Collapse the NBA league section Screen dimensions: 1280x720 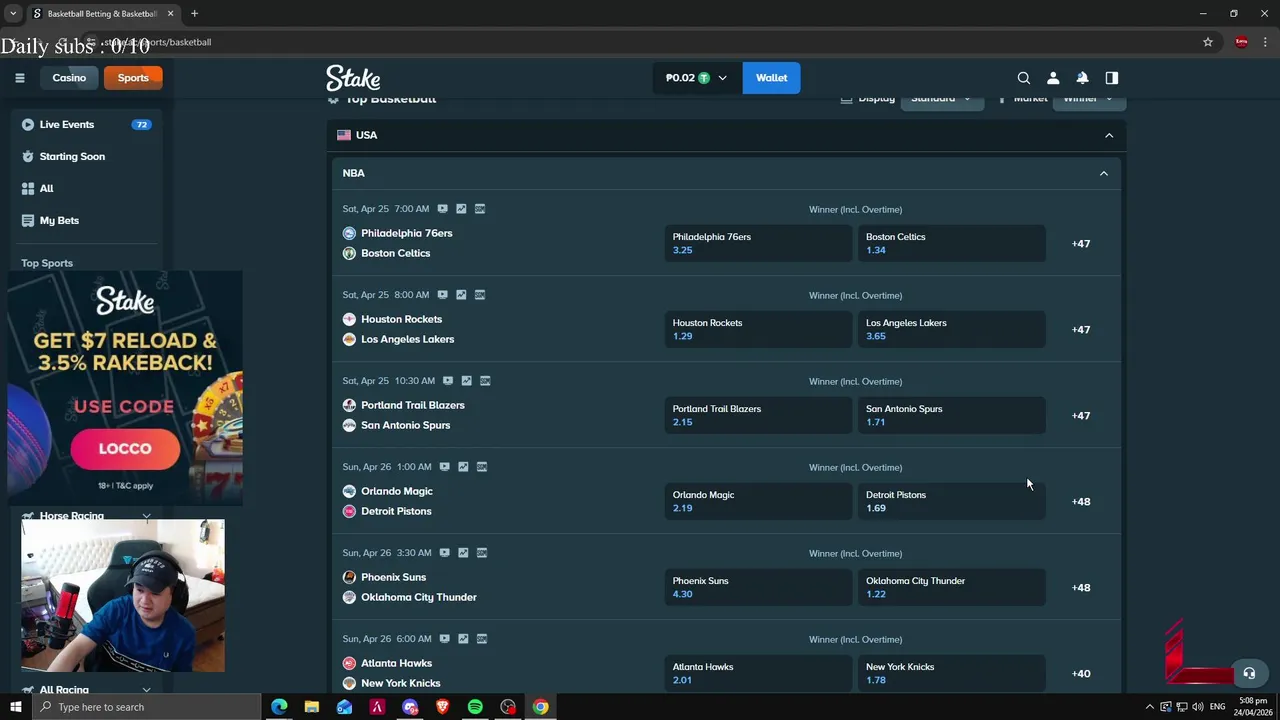(1104, 173)
